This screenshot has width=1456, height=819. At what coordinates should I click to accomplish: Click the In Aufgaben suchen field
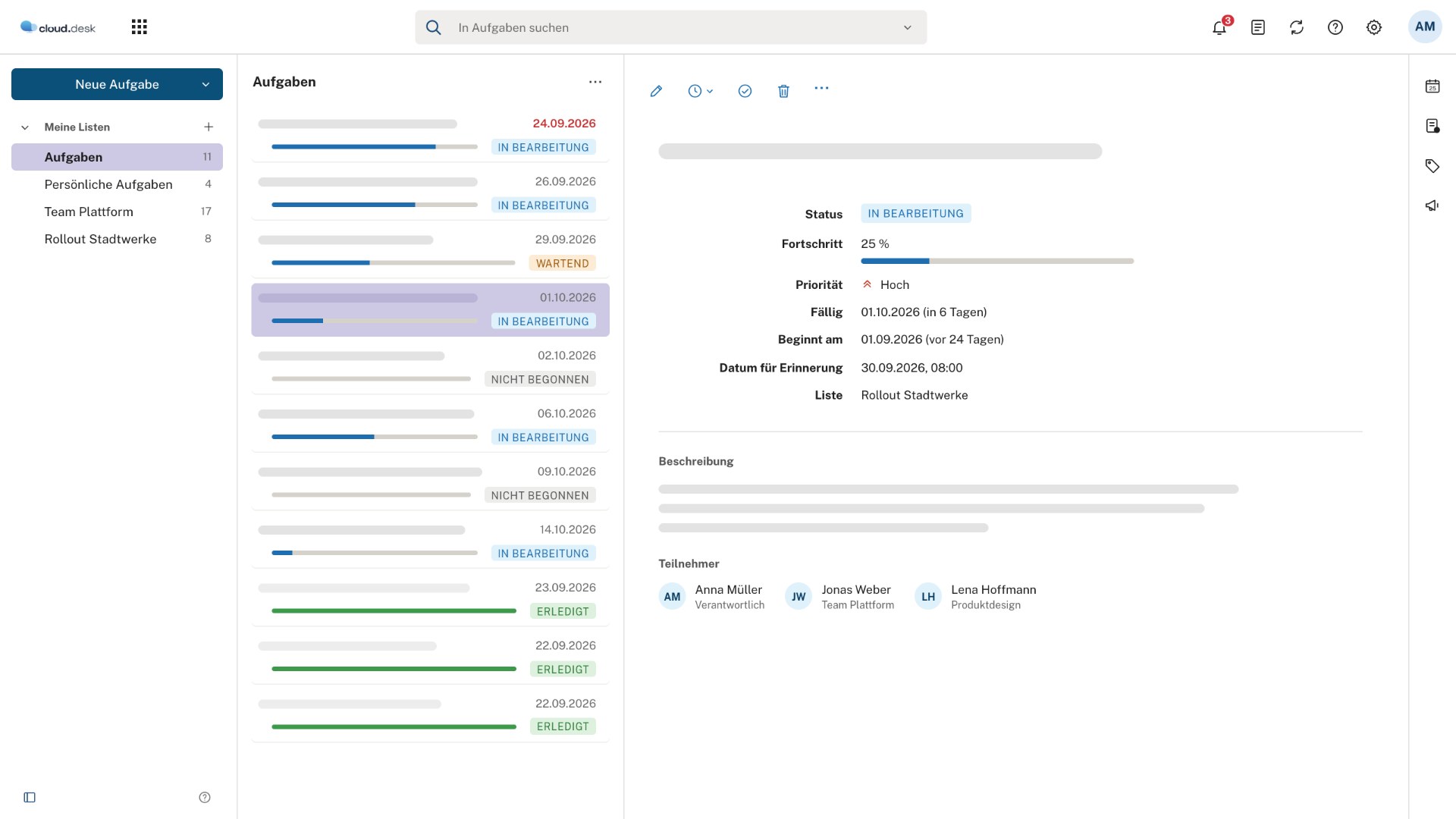(x=670, y=27)
